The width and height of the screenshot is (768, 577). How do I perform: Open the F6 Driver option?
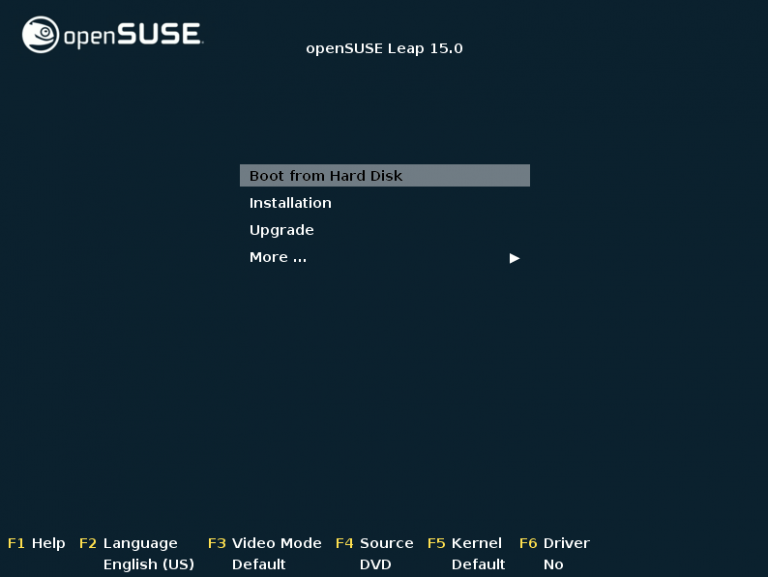tap(554, 543)
